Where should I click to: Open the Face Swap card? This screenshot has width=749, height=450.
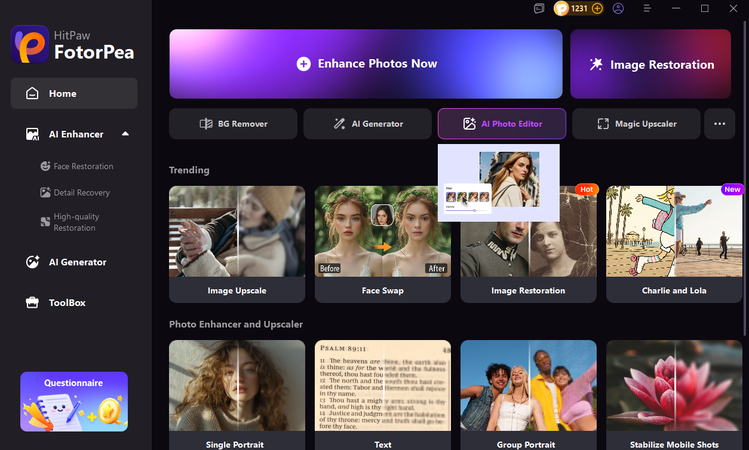click(x=383, y=244)
